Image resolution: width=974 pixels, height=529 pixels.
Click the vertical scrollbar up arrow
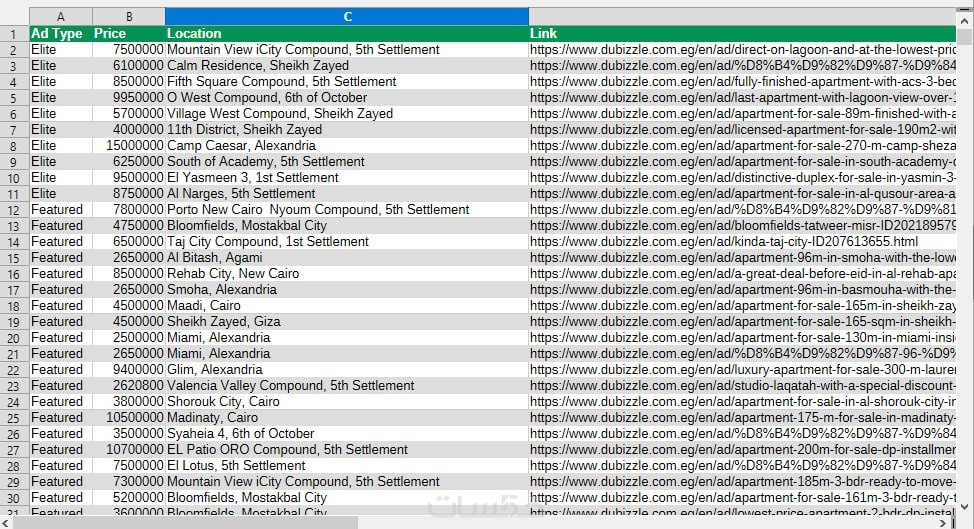point(965,20)
